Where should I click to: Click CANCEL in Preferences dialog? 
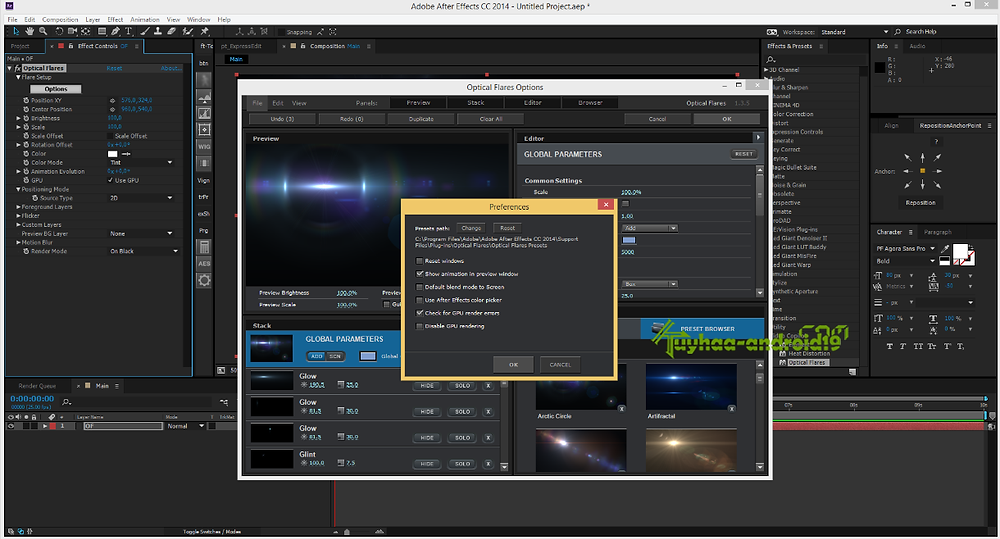[x=560, y=365]
